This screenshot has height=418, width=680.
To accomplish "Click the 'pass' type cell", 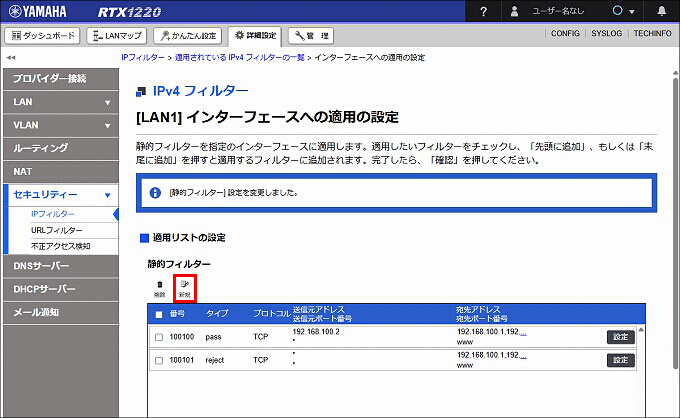I will click(x=213, y=337).
